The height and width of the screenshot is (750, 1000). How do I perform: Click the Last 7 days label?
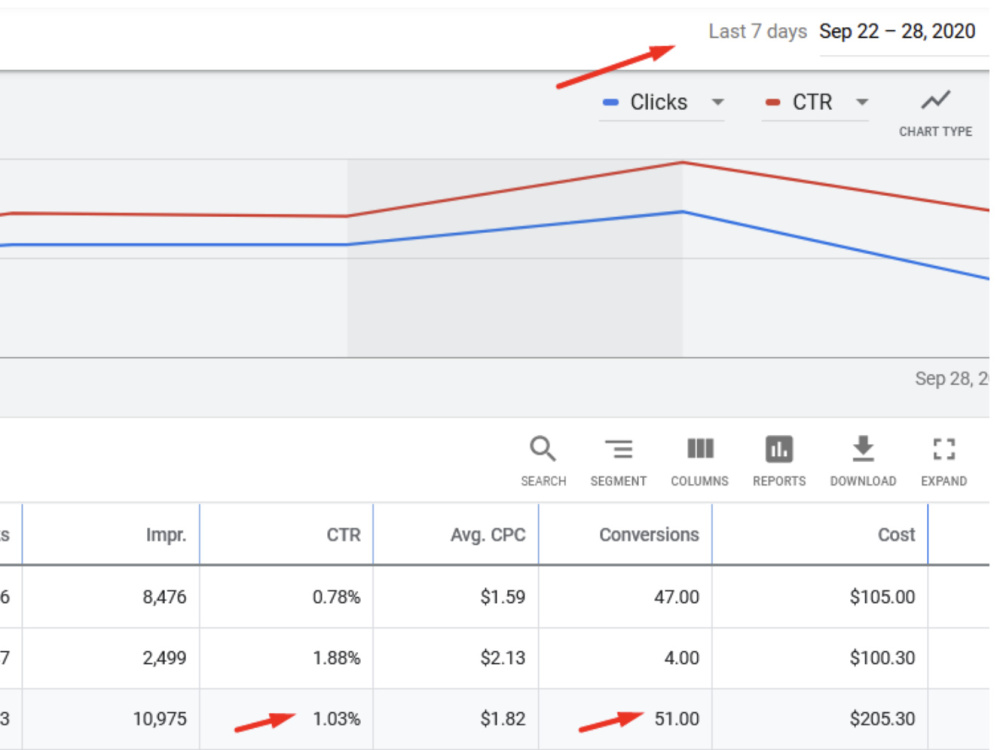[x=758, y=31]
